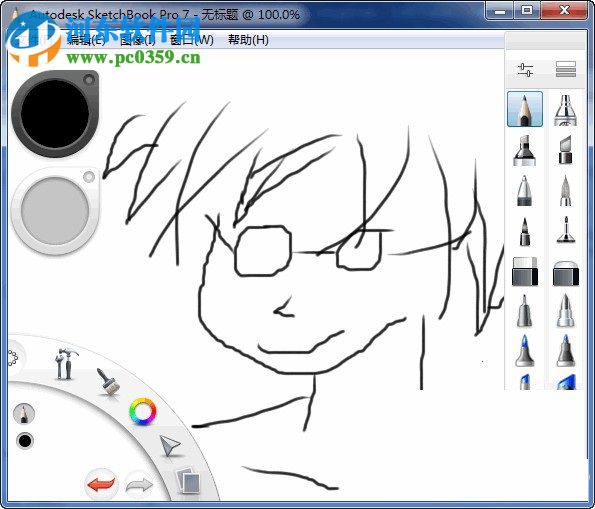Select the gray felt tip marker
Image resolution: width=595 pixels, height=509 pixels.
[x=525, y=311]
